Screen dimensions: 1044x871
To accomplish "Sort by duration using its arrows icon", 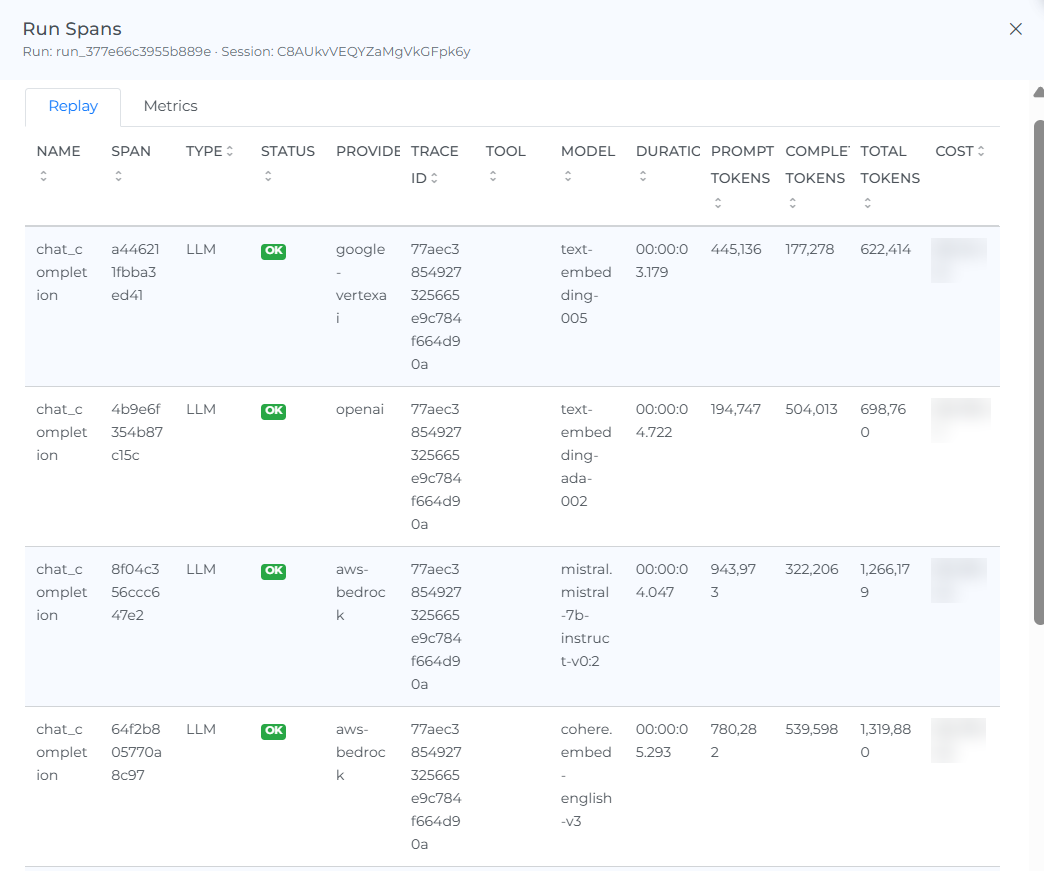I will coord(643,176).
